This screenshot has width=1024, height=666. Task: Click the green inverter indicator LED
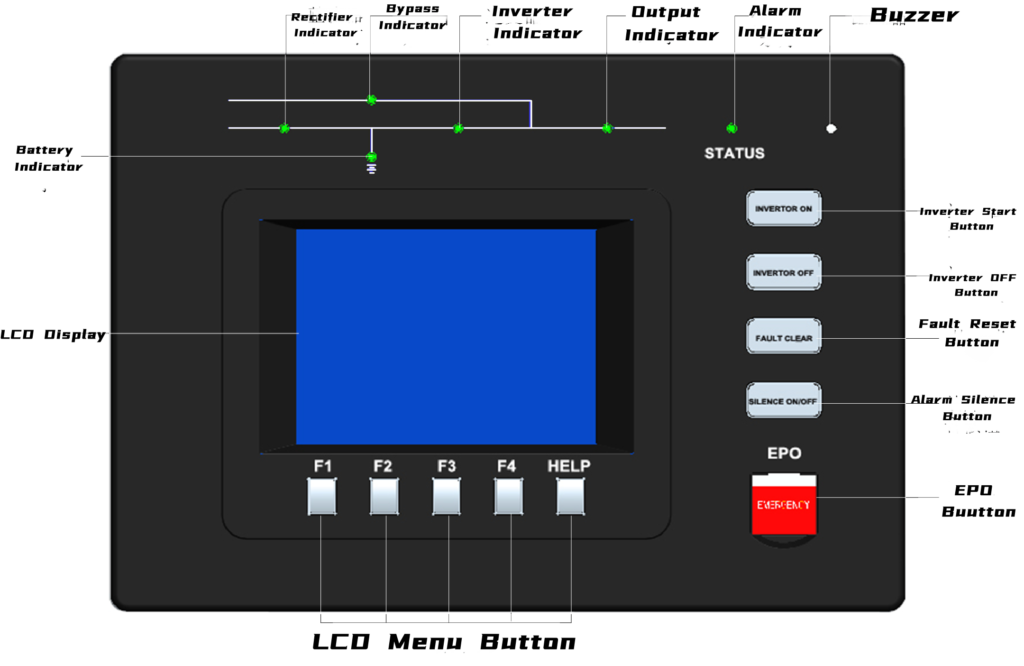[458, 129]
